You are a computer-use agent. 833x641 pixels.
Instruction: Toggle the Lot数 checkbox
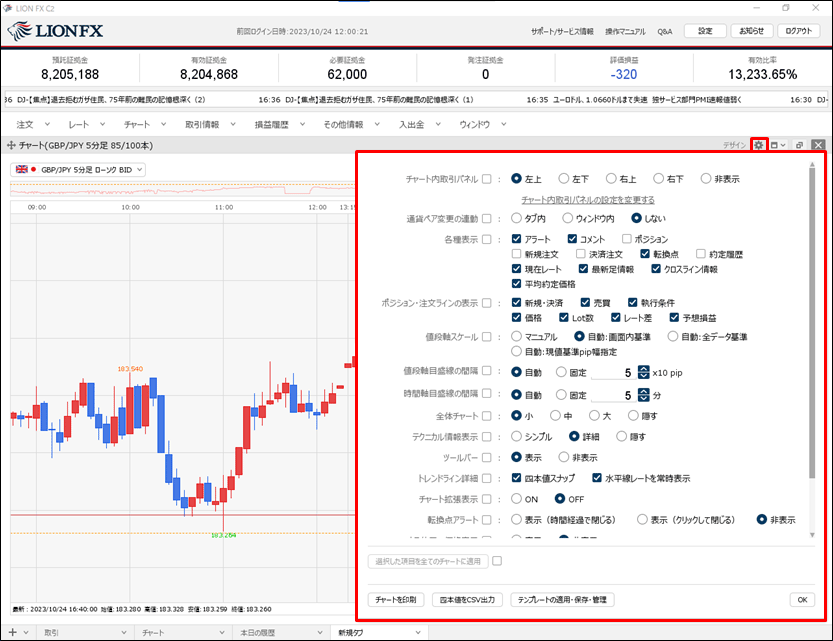tap(564, 318)
